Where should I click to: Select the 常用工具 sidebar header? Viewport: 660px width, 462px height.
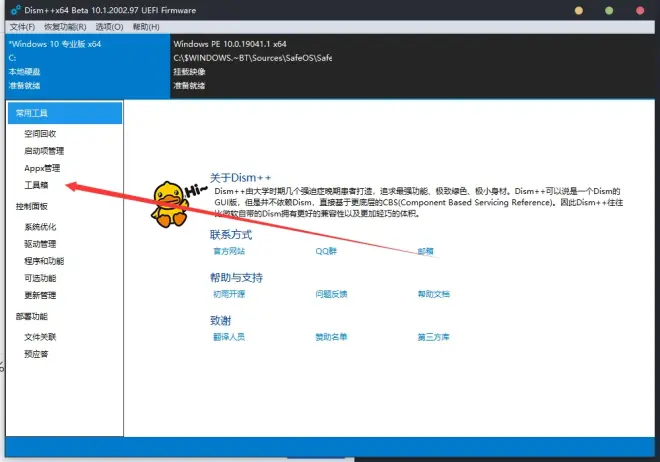click(x=65, y=113)
